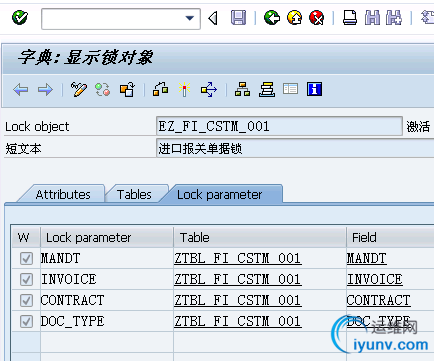Image resolution: width=434 pixels, height=361 pixels.
Task: Toggle the CONTRACT row checkbox
Action: 26,300
